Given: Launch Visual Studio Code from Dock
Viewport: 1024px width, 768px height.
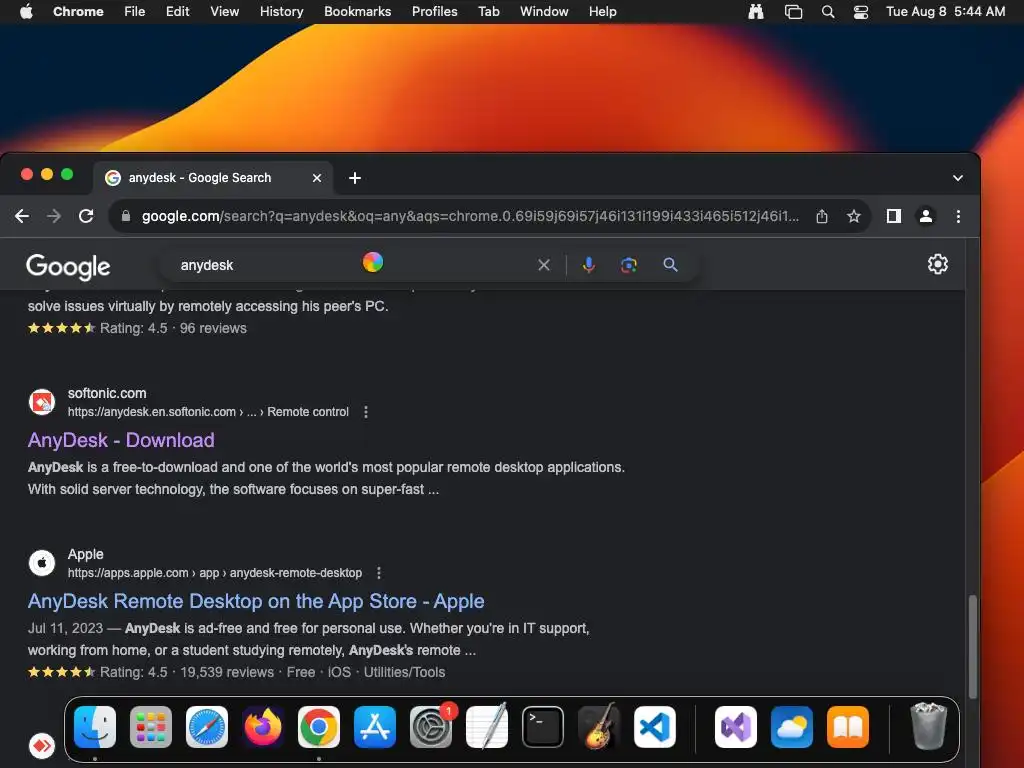Looking at the screenshot, I should (x=654, y=727).
